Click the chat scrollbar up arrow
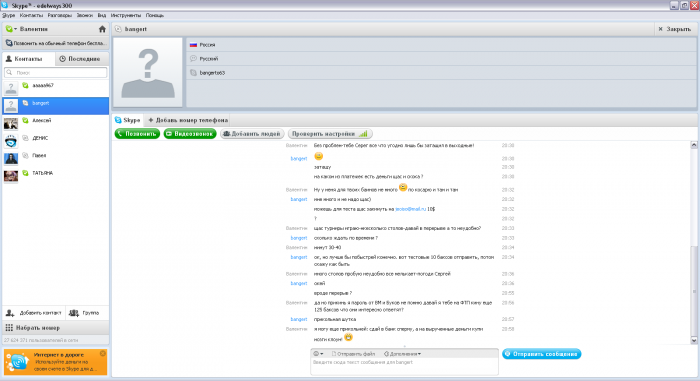The height and width of the screenshot is (381, 700). 694,145
